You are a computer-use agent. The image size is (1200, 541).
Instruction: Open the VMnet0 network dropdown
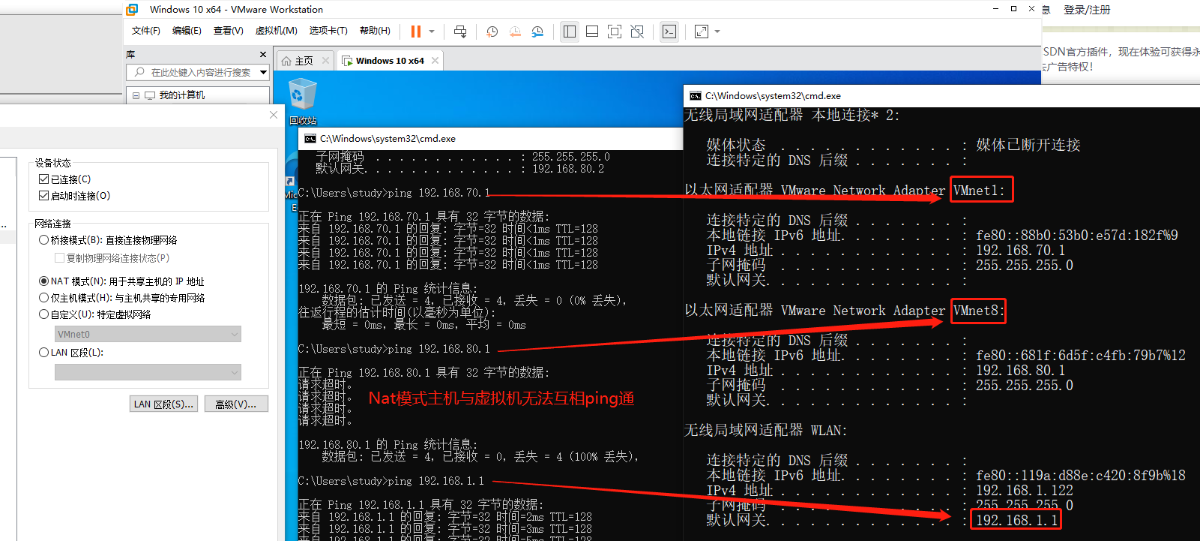tap(148, 334)
